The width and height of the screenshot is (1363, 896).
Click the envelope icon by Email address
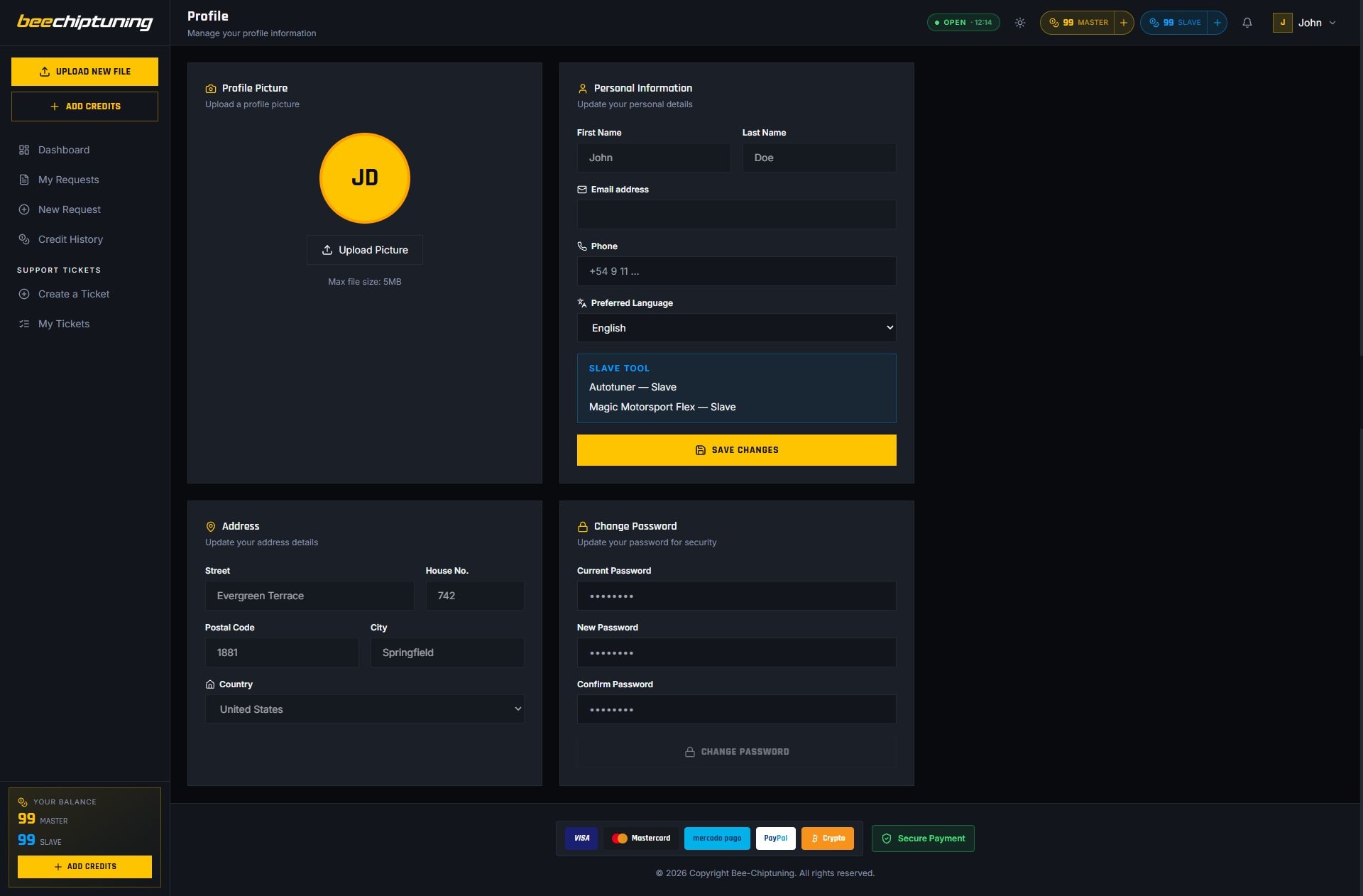(x=582, y=190)
